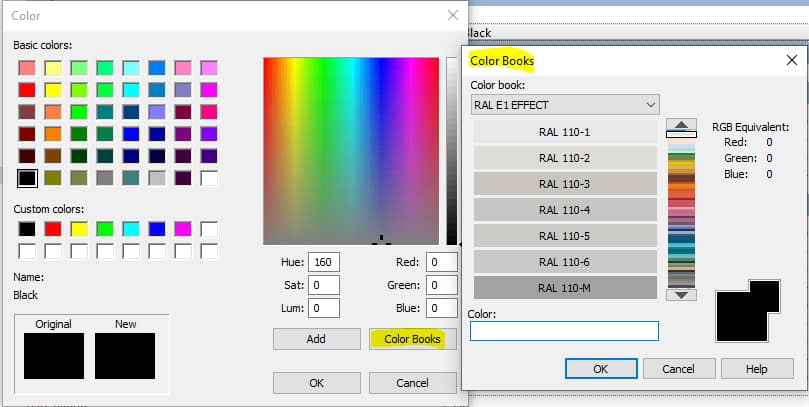The height and width of the screenshot is (407, 809).
Task: Select the RAL 110-M color entry
Action: (x=565, y=288)
